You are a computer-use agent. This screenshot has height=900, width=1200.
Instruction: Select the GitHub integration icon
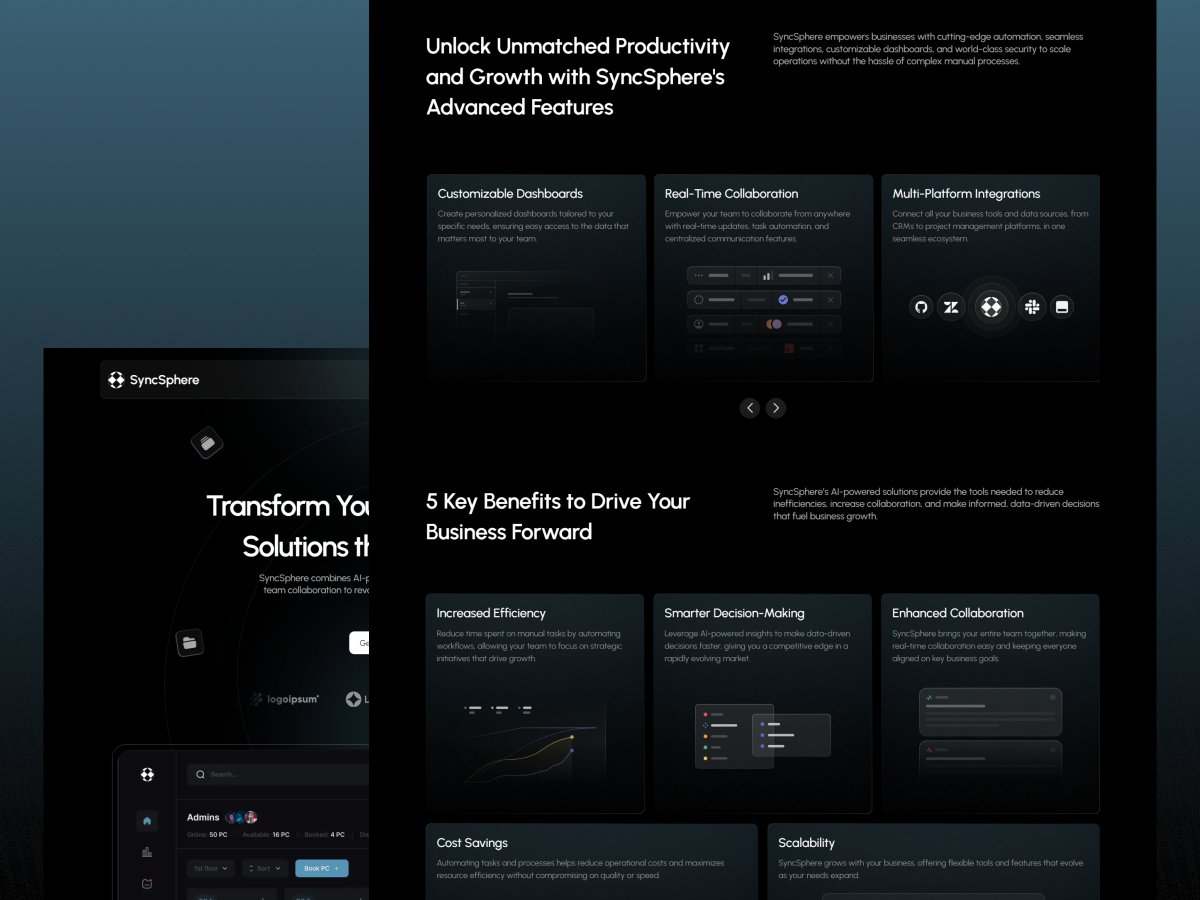(x=921, y=307)
